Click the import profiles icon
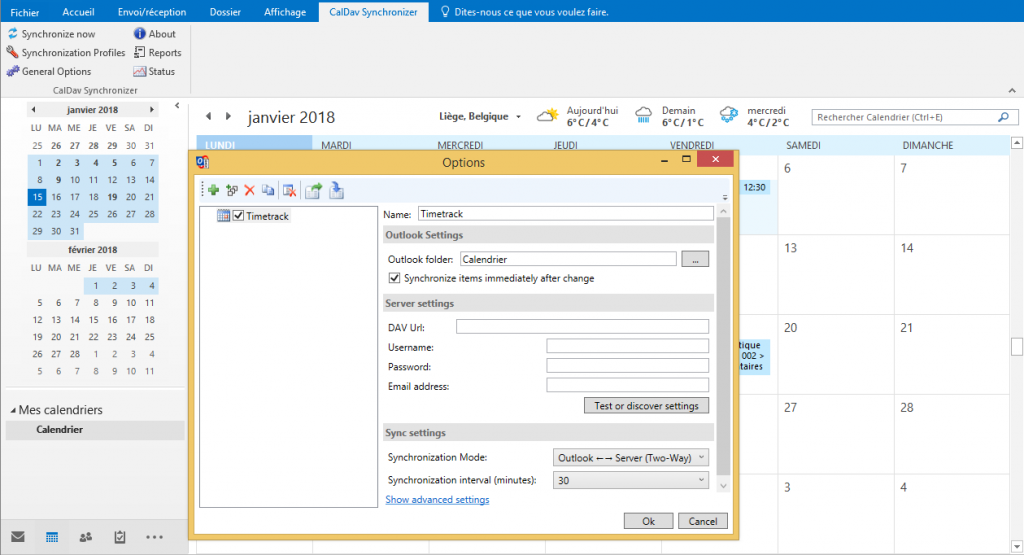1024x555 pixels. 337,189
